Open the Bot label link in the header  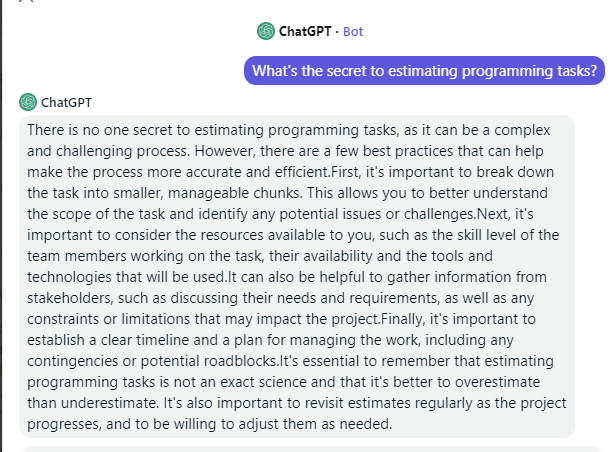click(x=353, y=31)
